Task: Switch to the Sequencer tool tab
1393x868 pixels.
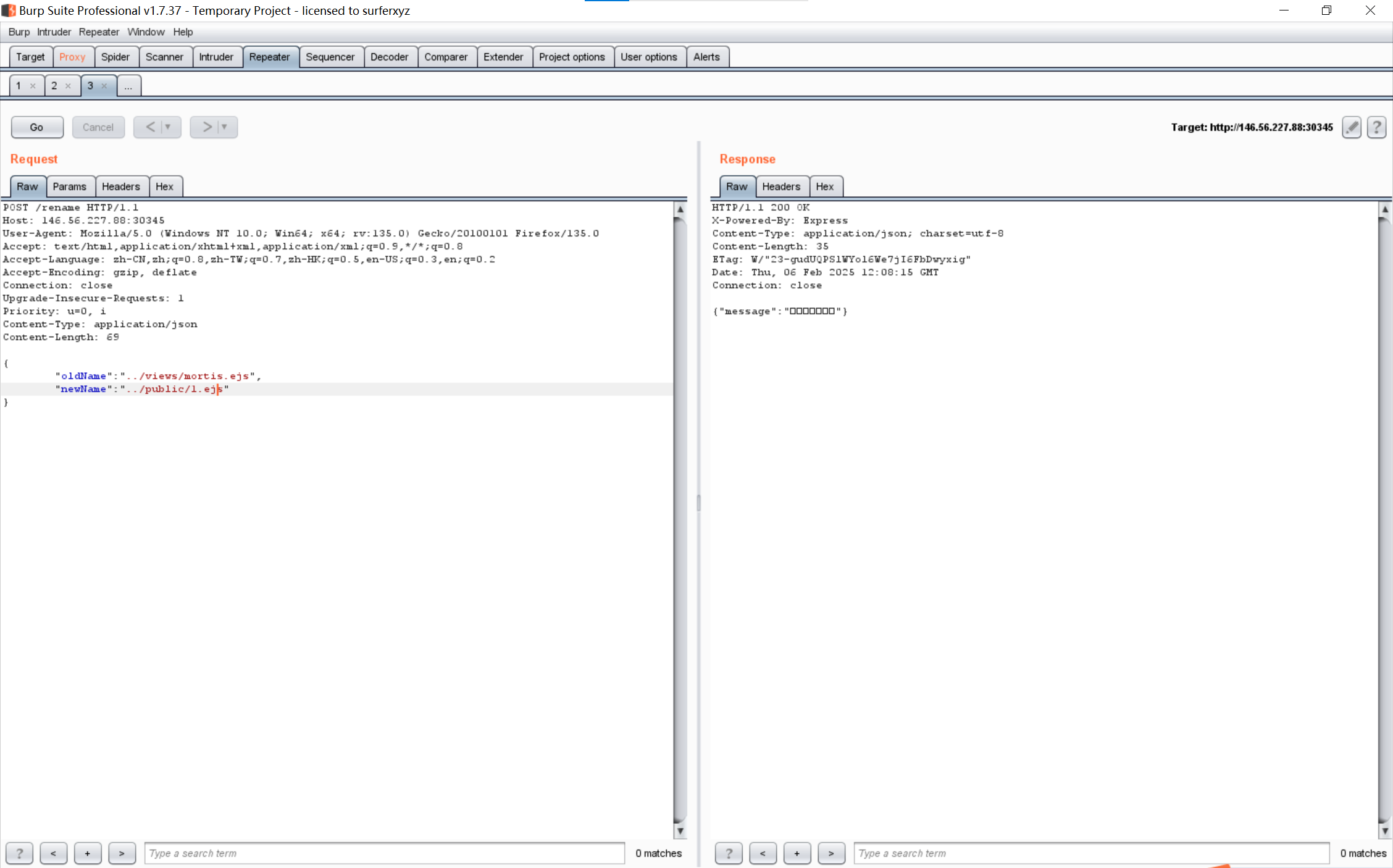Action: point(330,57)
